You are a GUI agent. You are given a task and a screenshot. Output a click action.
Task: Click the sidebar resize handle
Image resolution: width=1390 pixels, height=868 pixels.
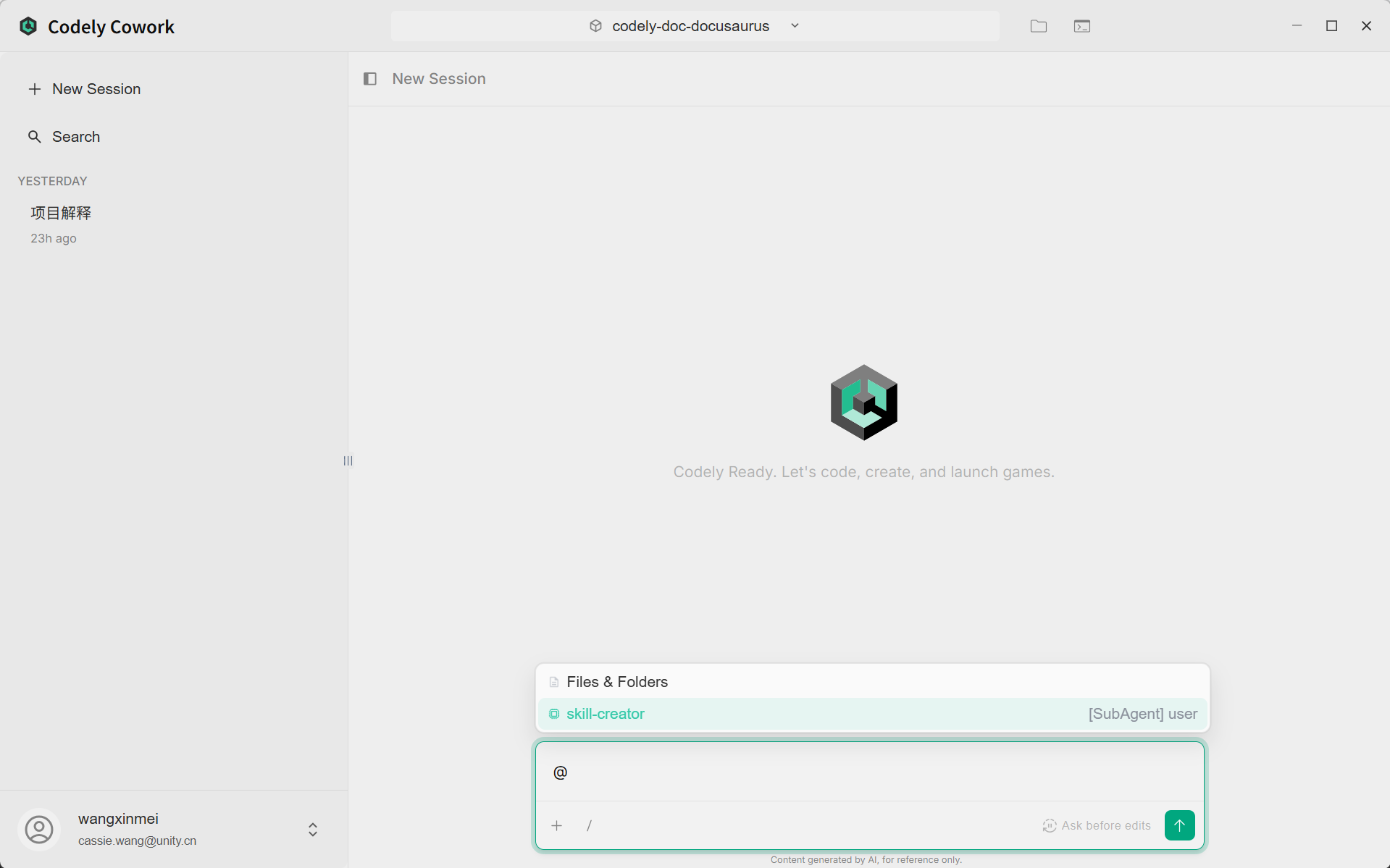coord(348,460)
